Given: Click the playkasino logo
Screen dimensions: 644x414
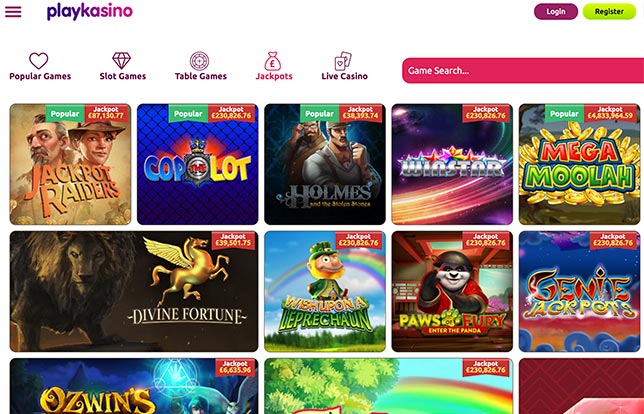Looking at the screenshot, I should [90, 12].
